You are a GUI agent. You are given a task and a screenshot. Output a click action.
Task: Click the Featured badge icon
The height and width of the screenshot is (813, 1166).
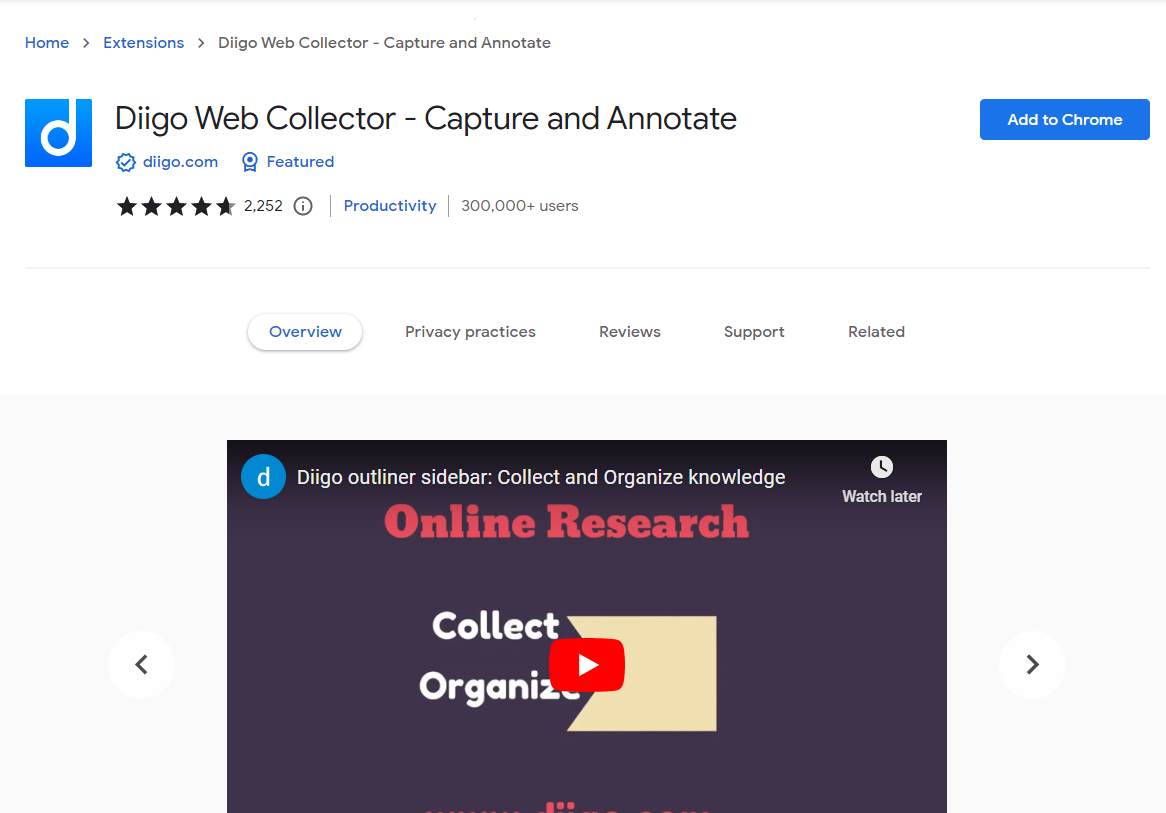pos(249,161)
